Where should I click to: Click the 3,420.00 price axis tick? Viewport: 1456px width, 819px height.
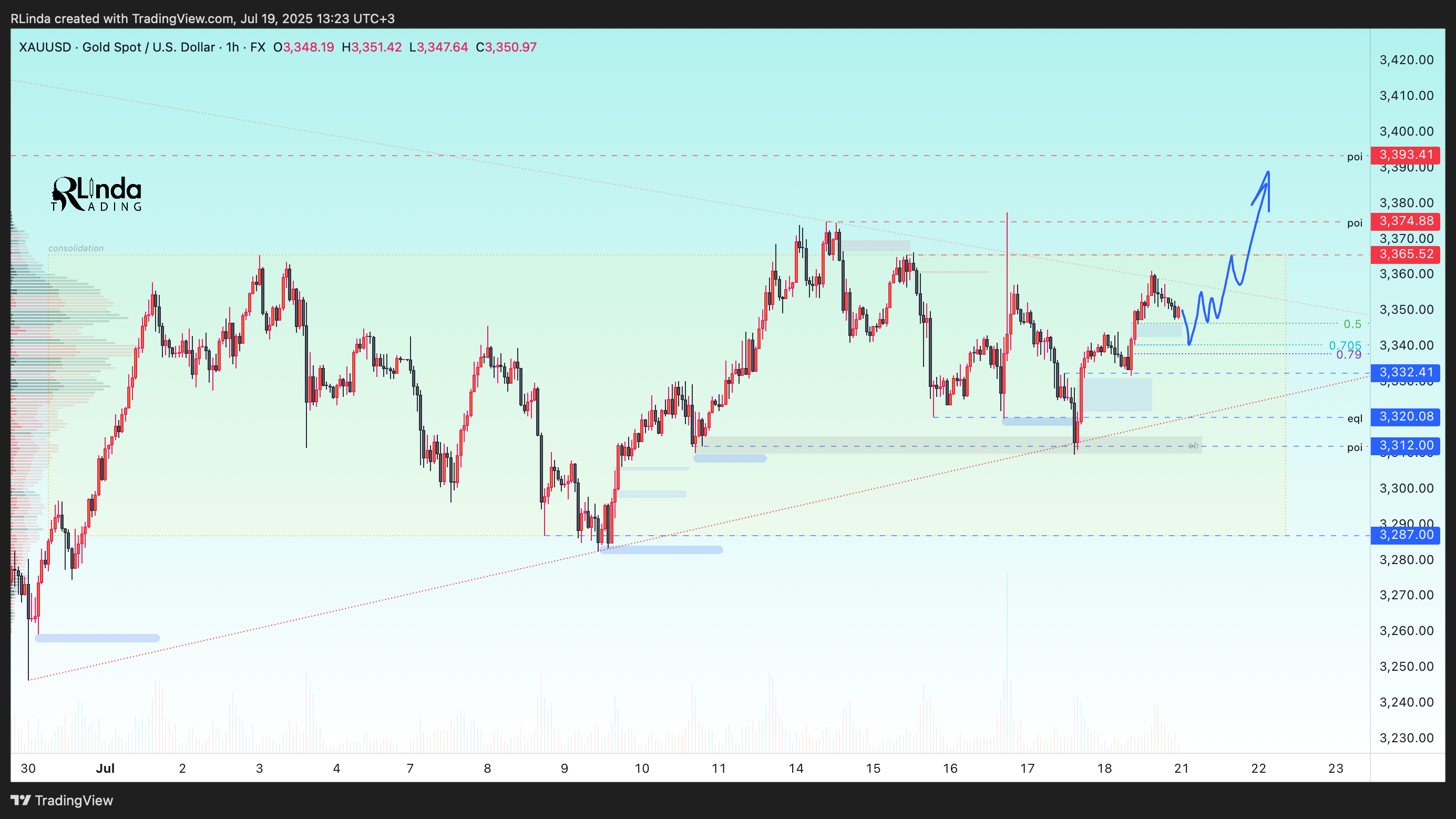1406,60
